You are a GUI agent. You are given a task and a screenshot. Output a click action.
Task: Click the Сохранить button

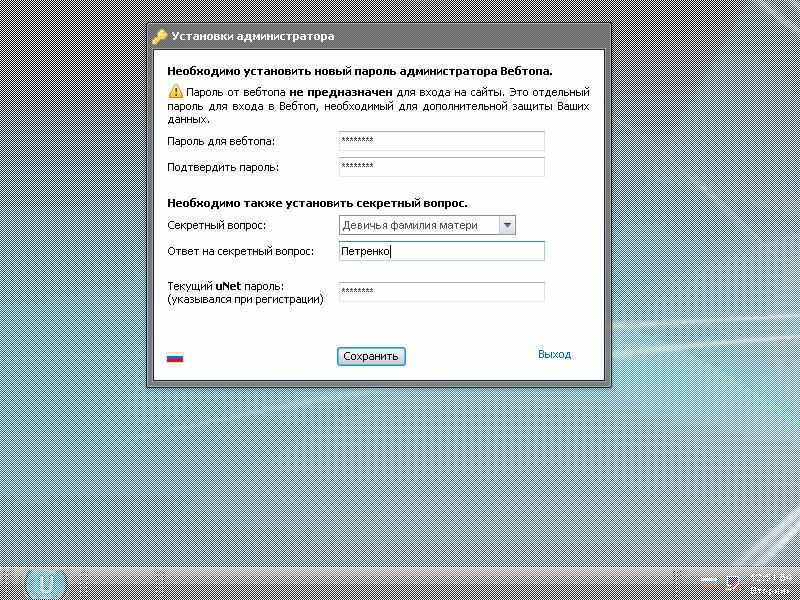tap(371, 356)
